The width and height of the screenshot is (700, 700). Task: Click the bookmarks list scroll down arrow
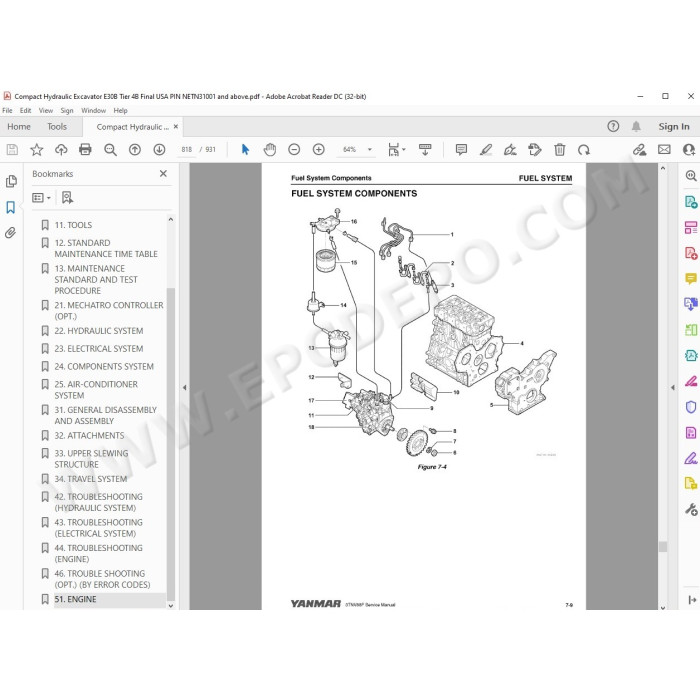[171, 606]
